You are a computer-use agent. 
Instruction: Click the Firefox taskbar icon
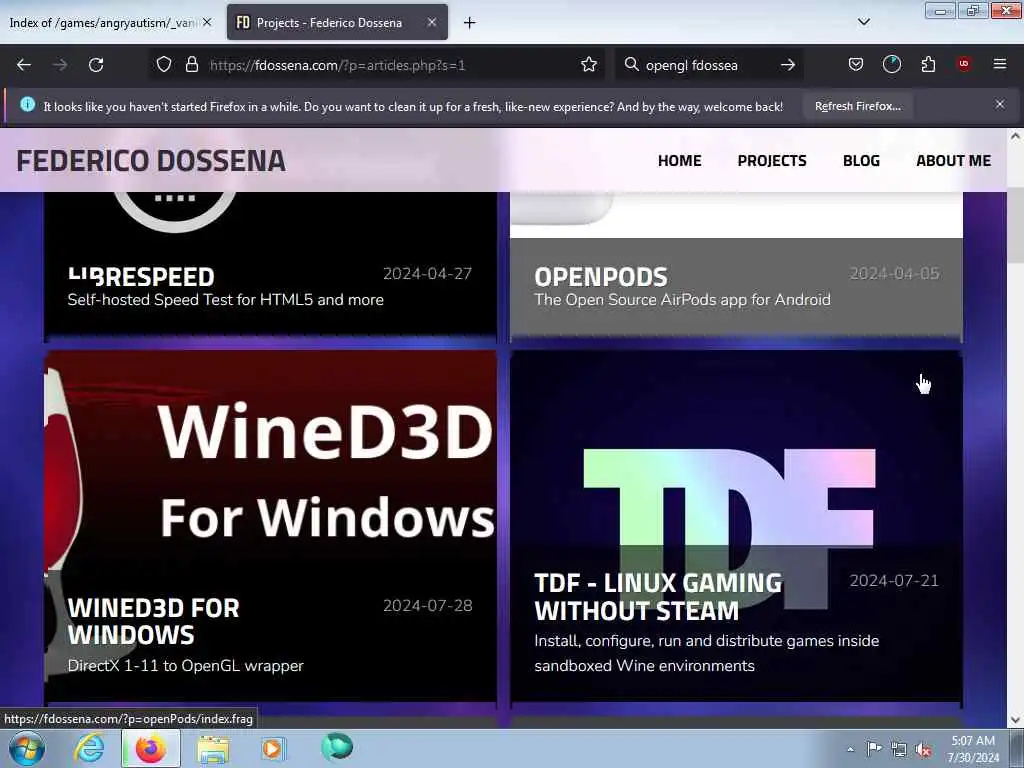[x=151, y=748]
